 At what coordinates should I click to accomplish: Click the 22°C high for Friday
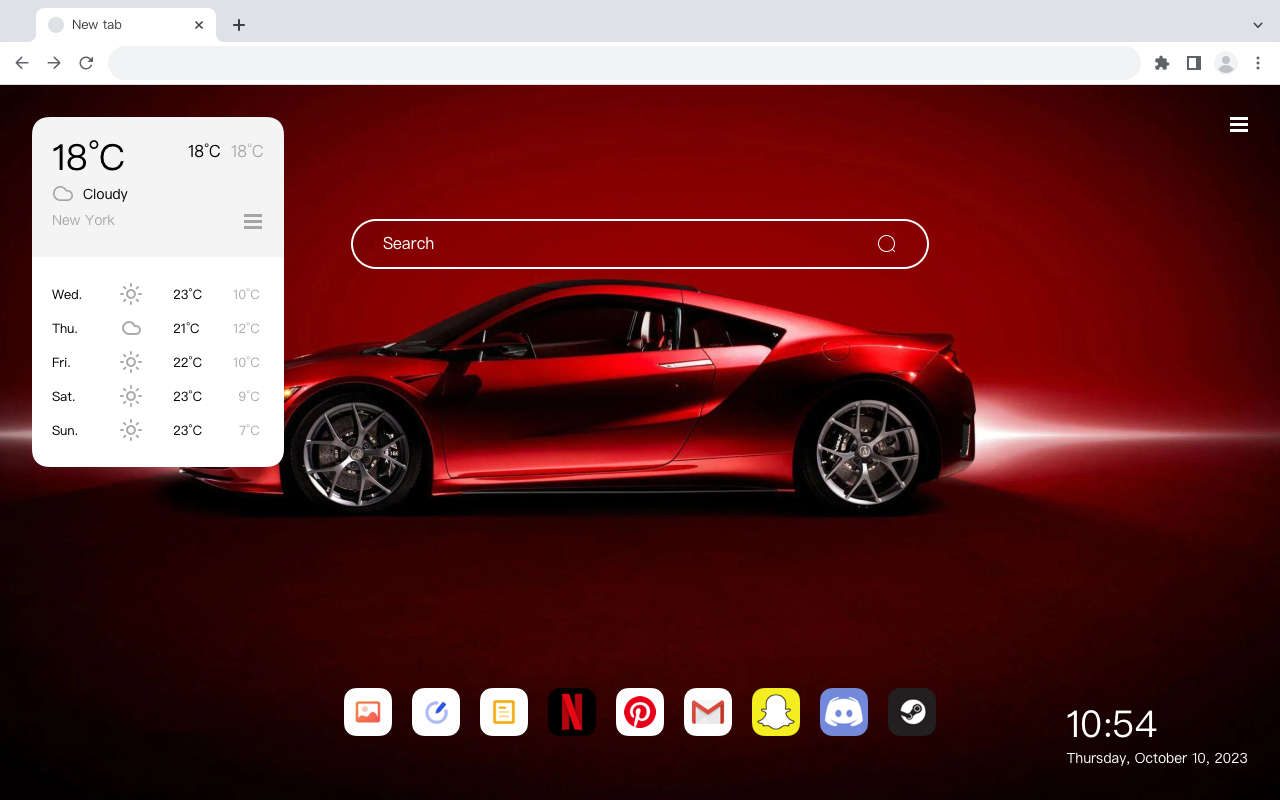coord(187,362)
